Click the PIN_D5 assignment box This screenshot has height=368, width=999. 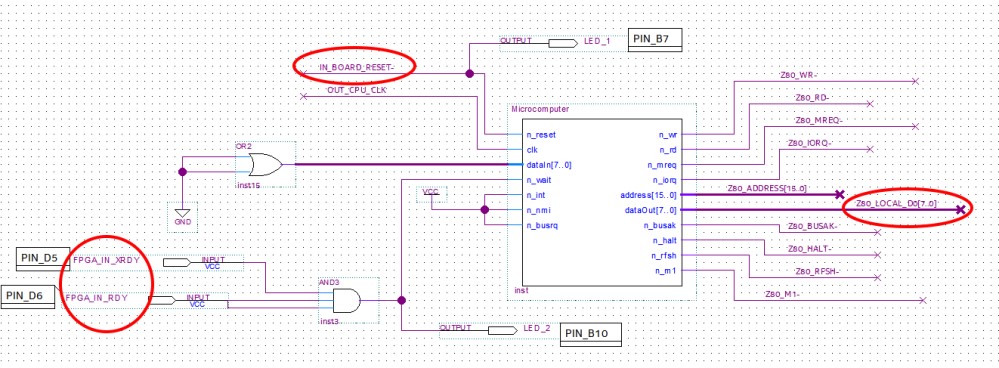click(43, 260)
